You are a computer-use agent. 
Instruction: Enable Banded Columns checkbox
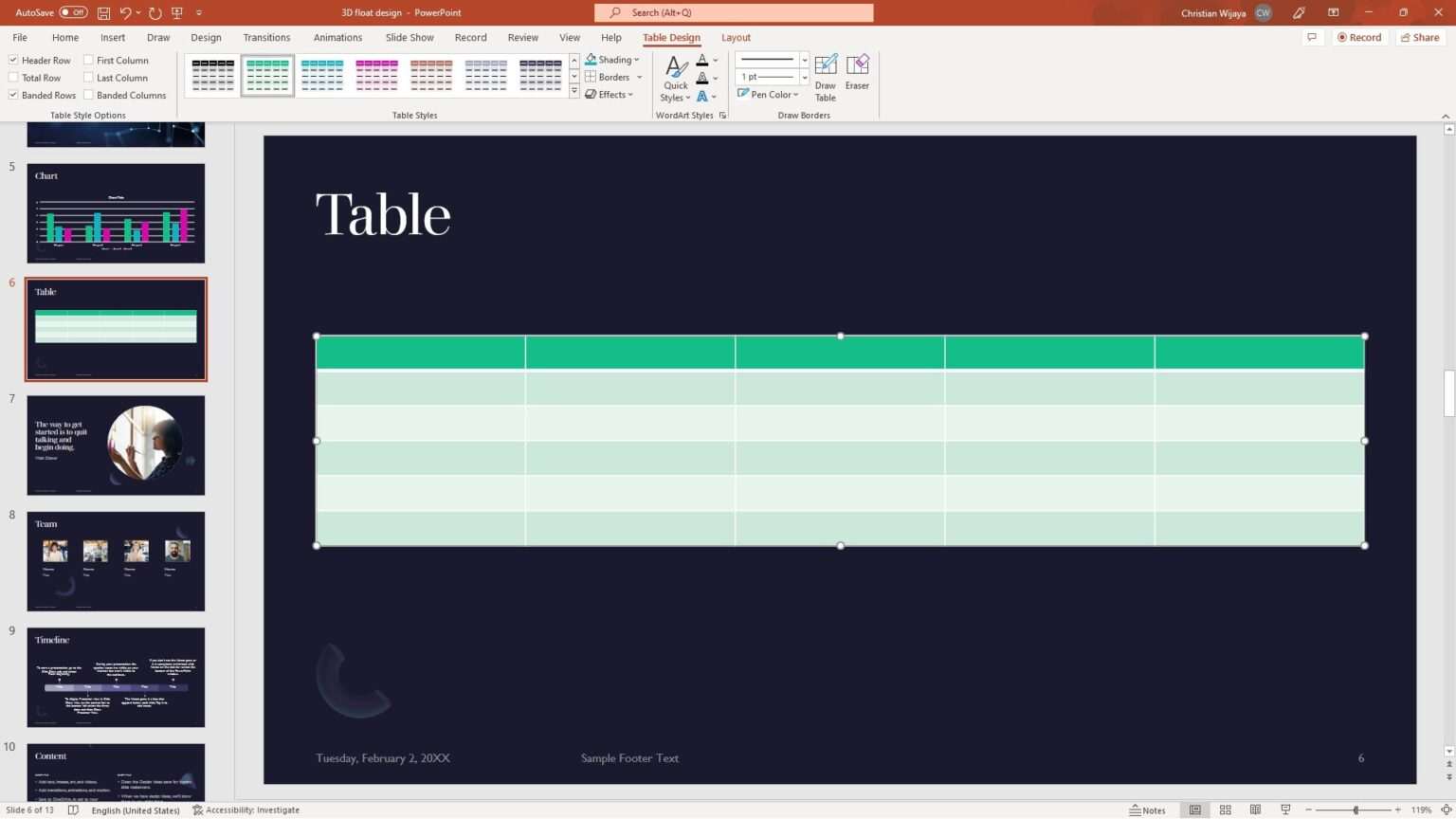click(x=88, y=95)
